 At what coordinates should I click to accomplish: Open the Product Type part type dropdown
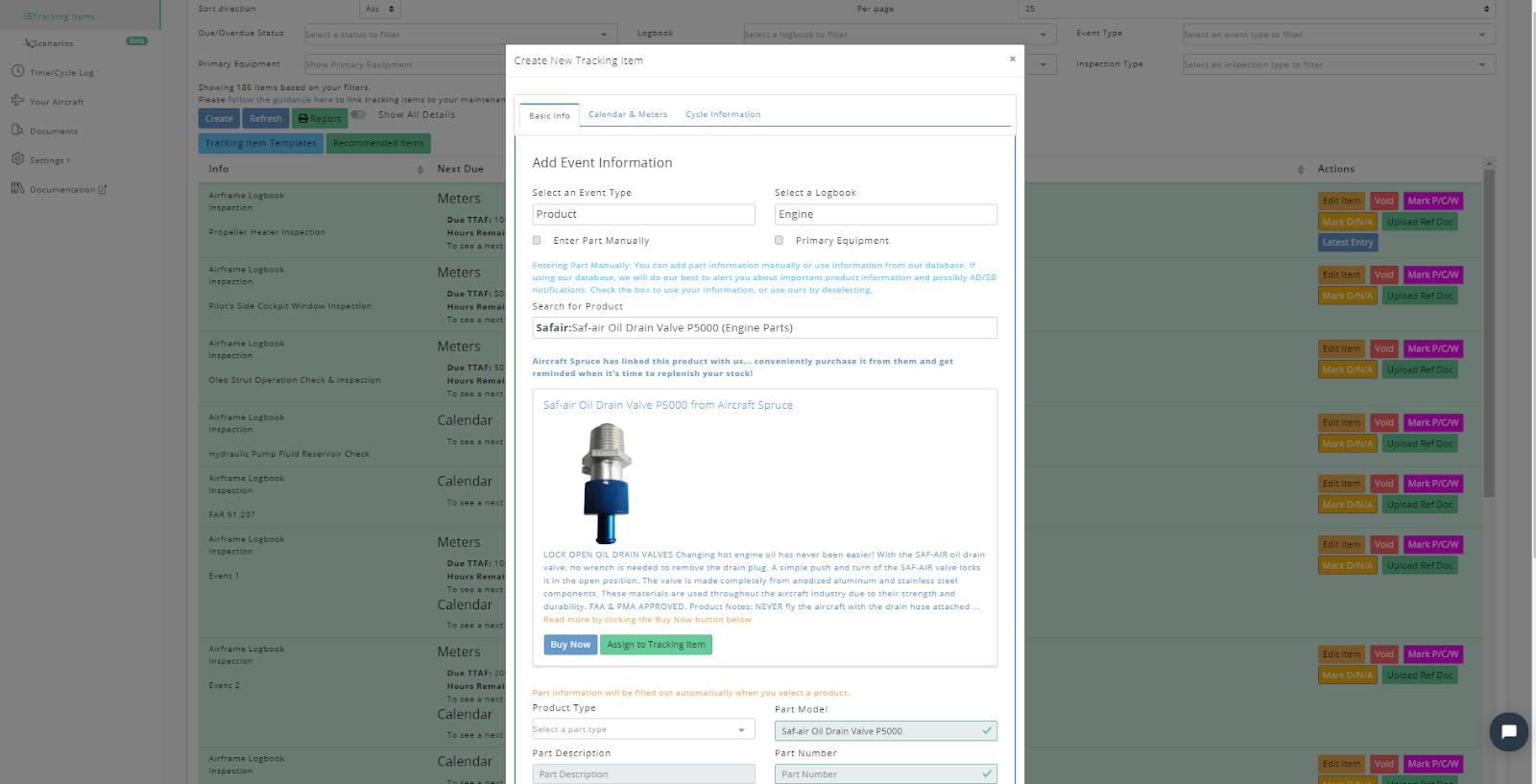(x=643, y=729)
